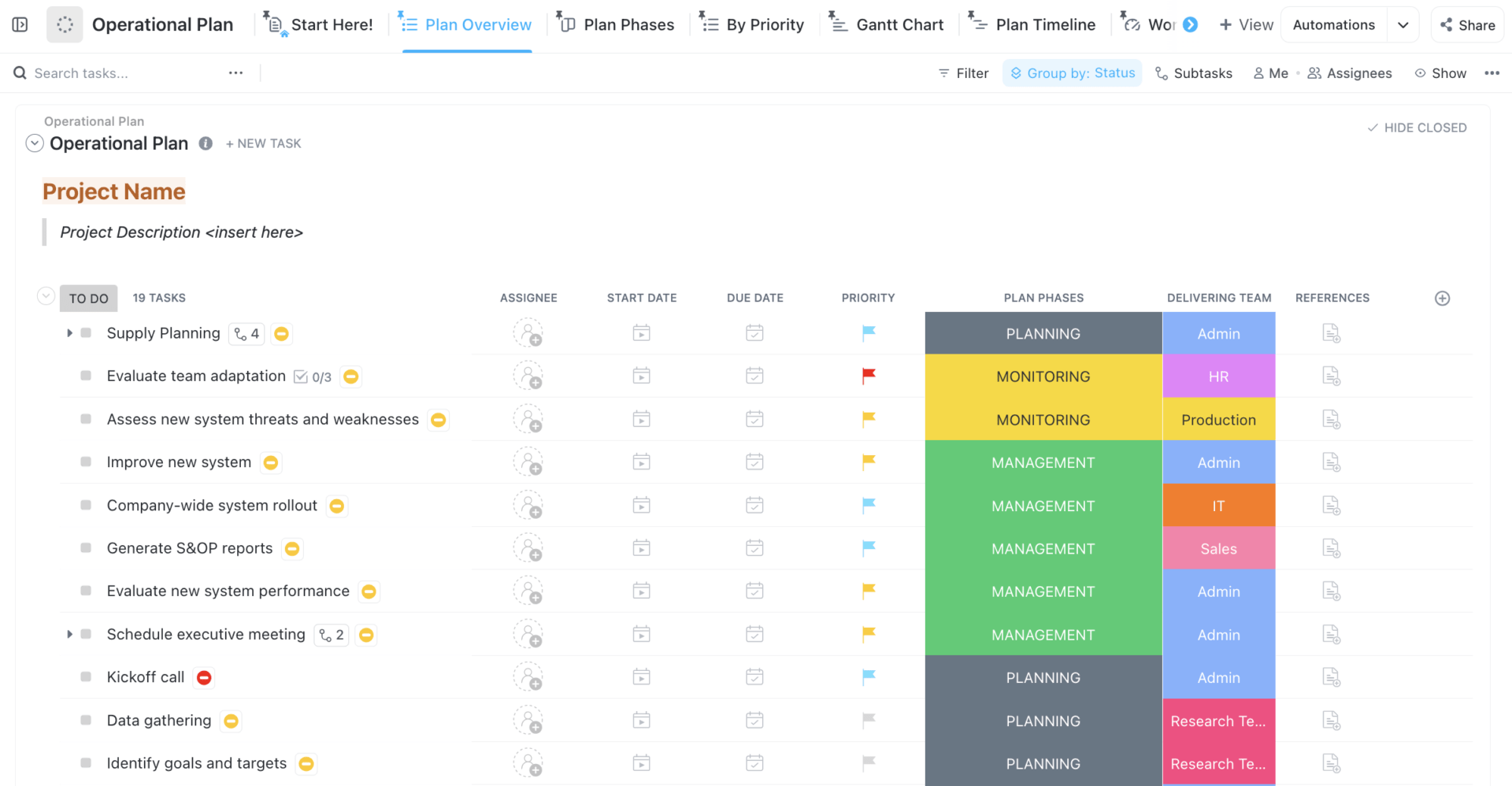Toggle the Subtasks display option

click(x=1193, y=73)
